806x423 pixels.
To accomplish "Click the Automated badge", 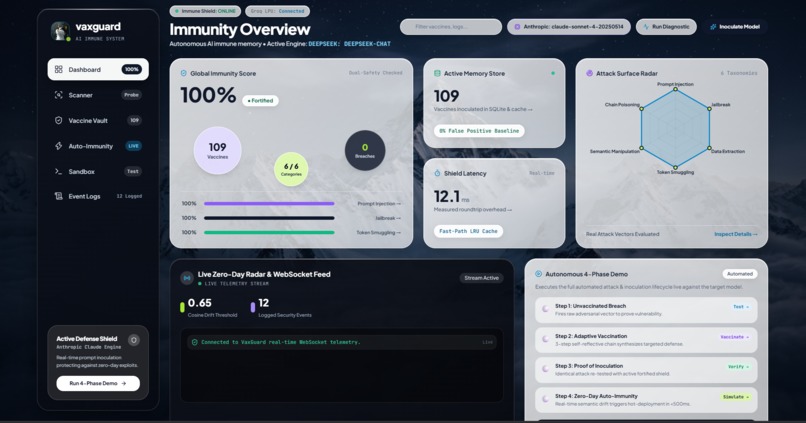I will (740, 274).
